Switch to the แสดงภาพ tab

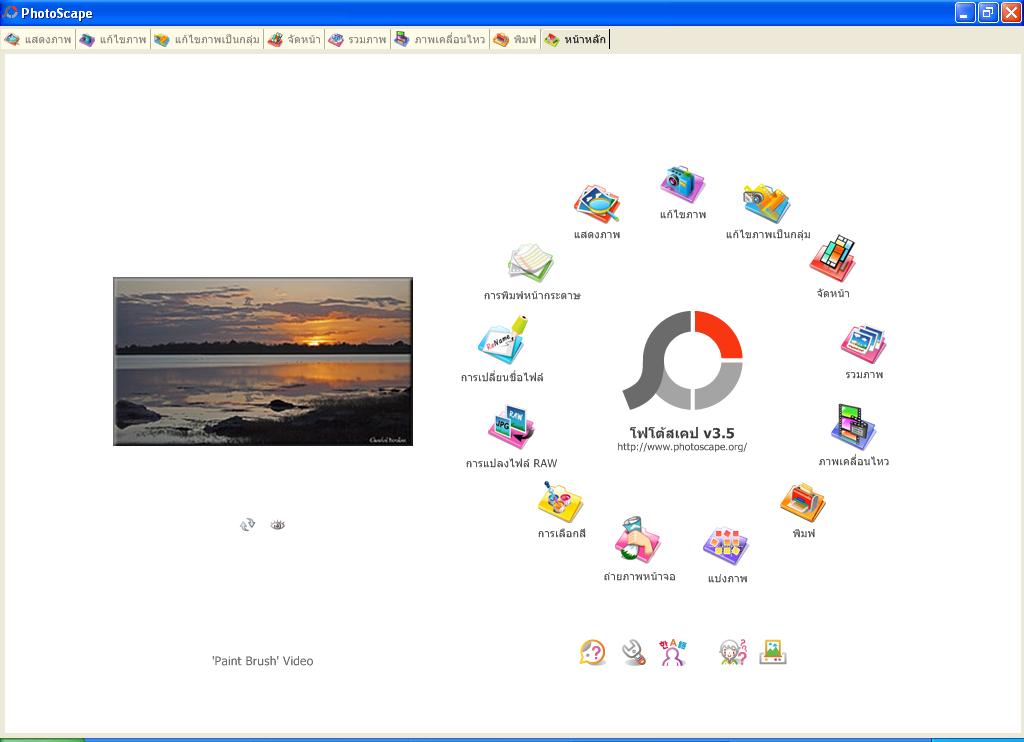pyautogui.click(x=38, y=39)
